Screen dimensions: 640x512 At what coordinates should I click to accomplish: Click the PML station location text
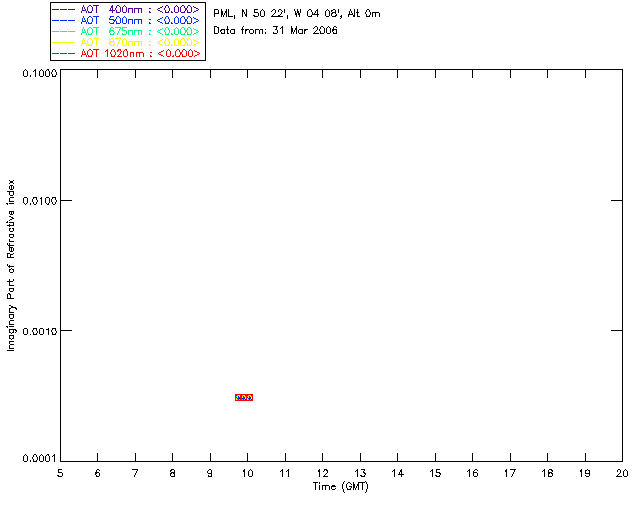click(x=297, y=14)
